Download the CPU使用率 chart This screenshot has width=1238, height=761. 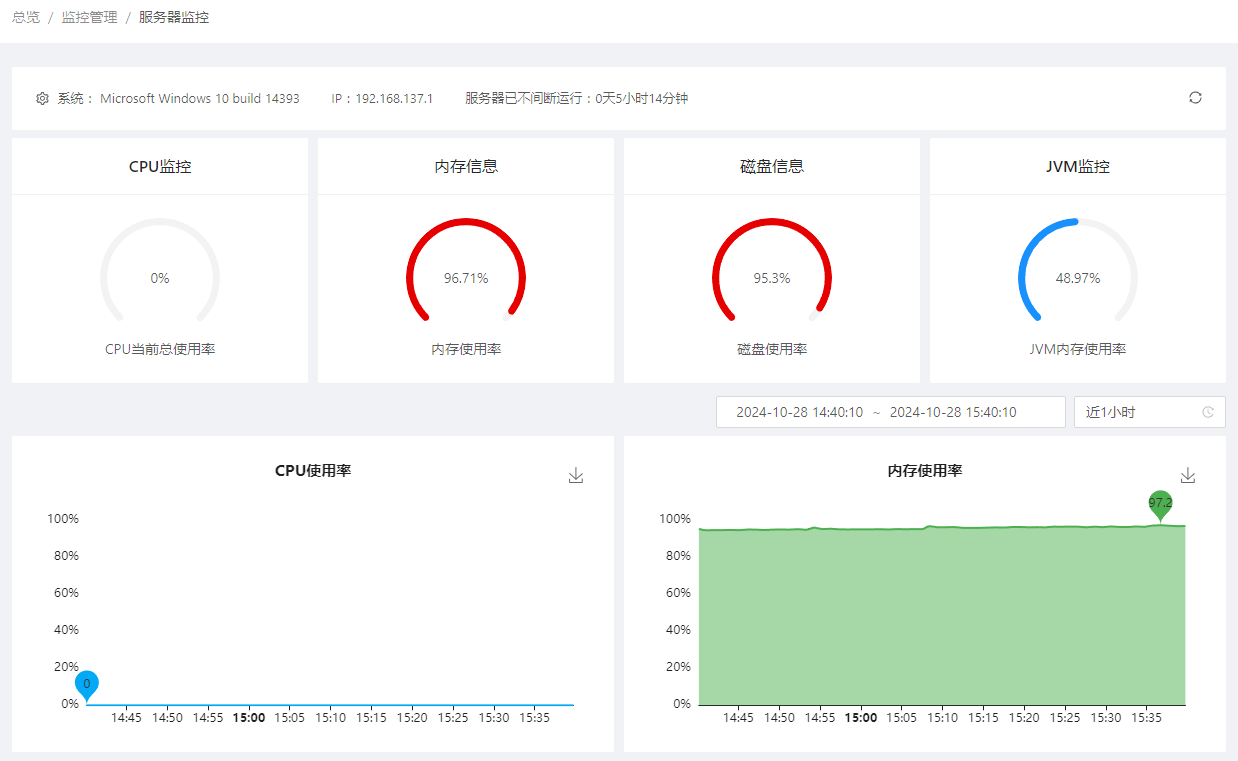(x=576, y=476)
